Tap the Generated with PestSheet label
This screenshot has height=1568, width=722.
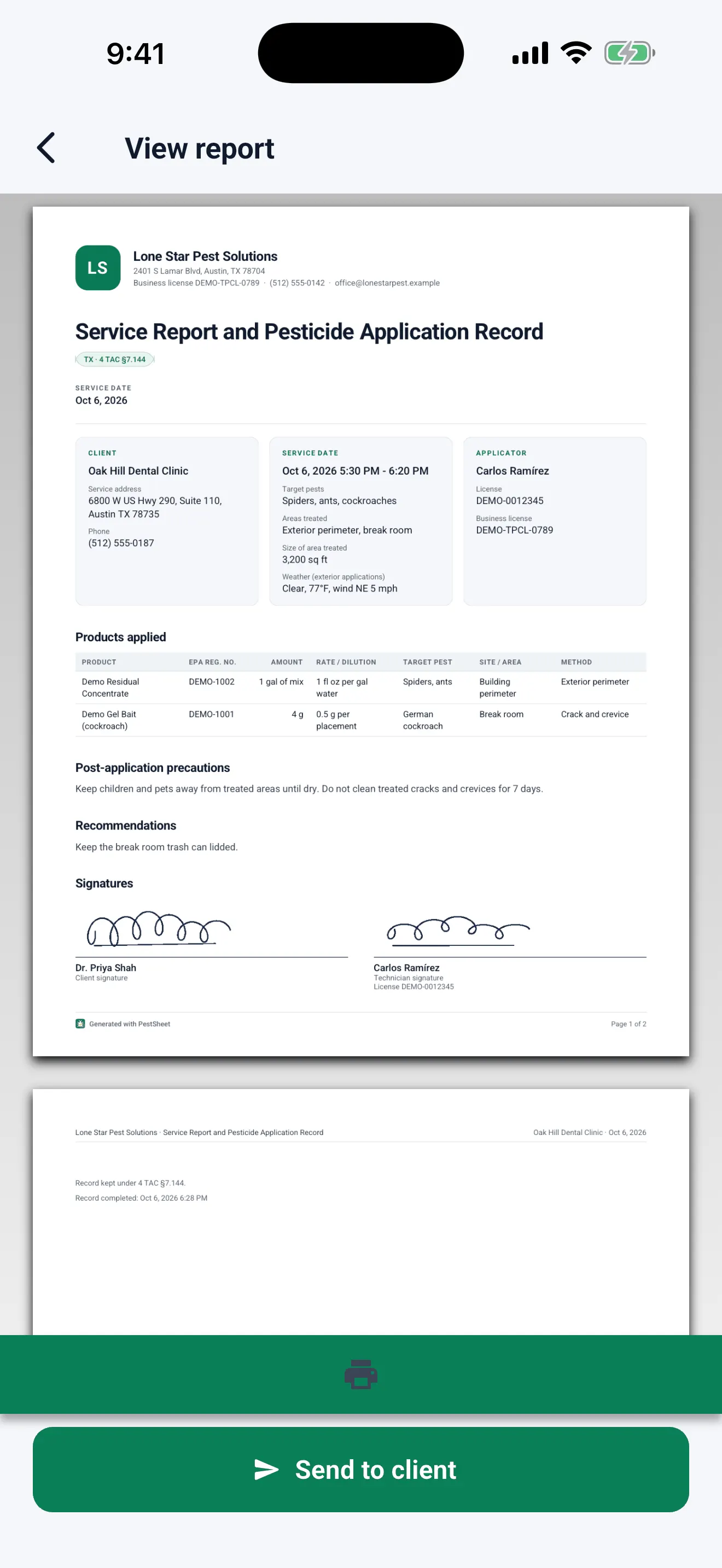[130, 1024]
